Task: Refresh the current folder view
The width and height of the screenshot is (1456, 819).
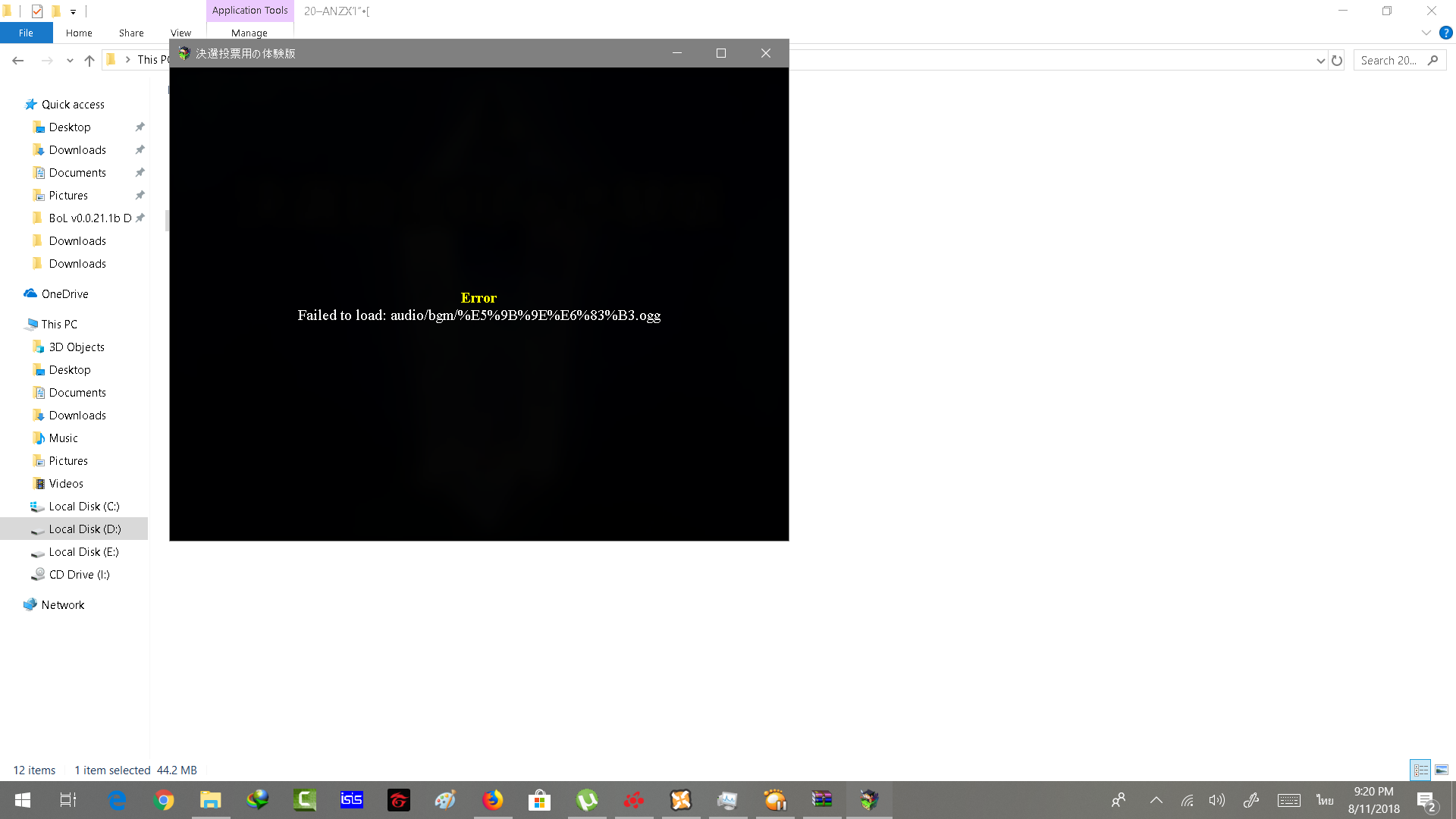Action: tap(1337, 60)
